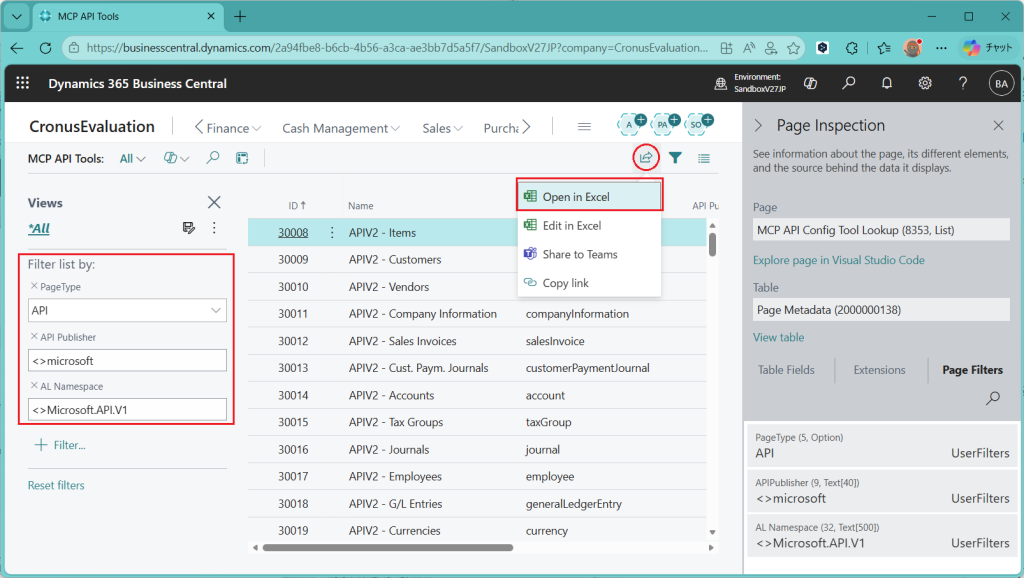
Task: Open the Settings gear in the header
Action: pyautogui.click(x=925, y=84)
